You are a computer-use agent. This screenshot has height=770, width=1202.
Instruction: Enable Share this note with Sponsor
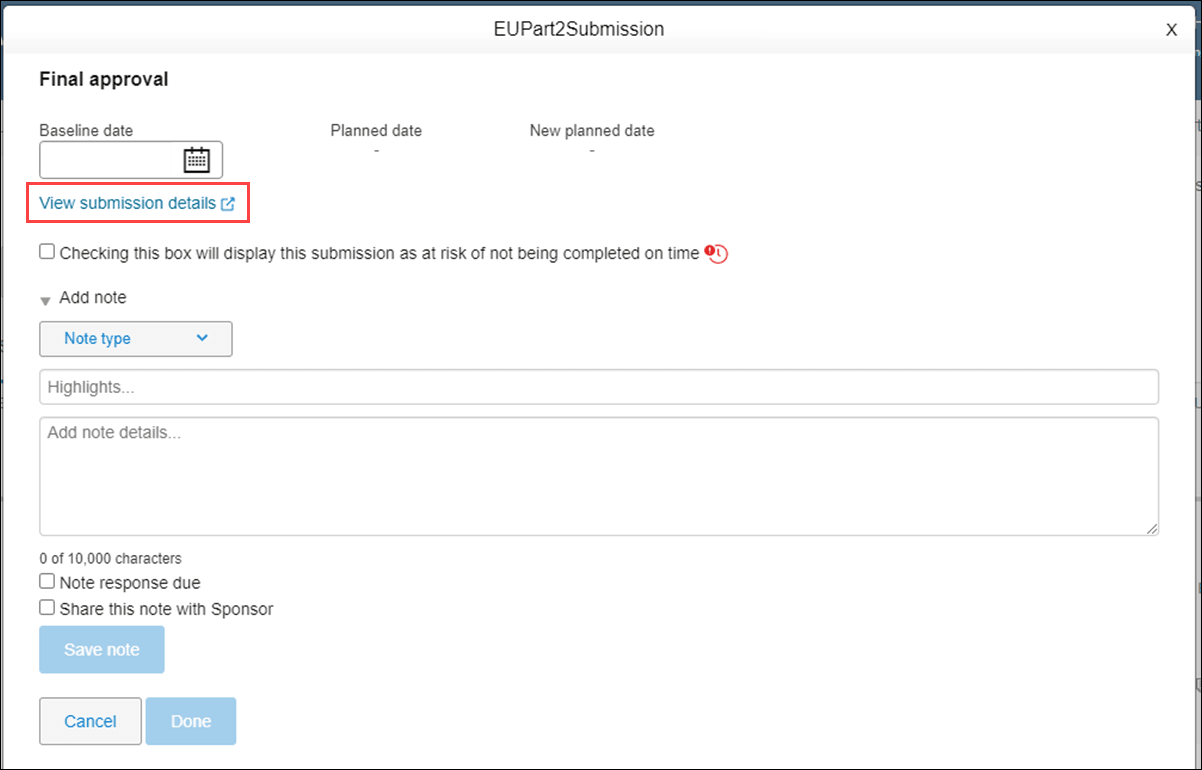(x=47, y=607)
